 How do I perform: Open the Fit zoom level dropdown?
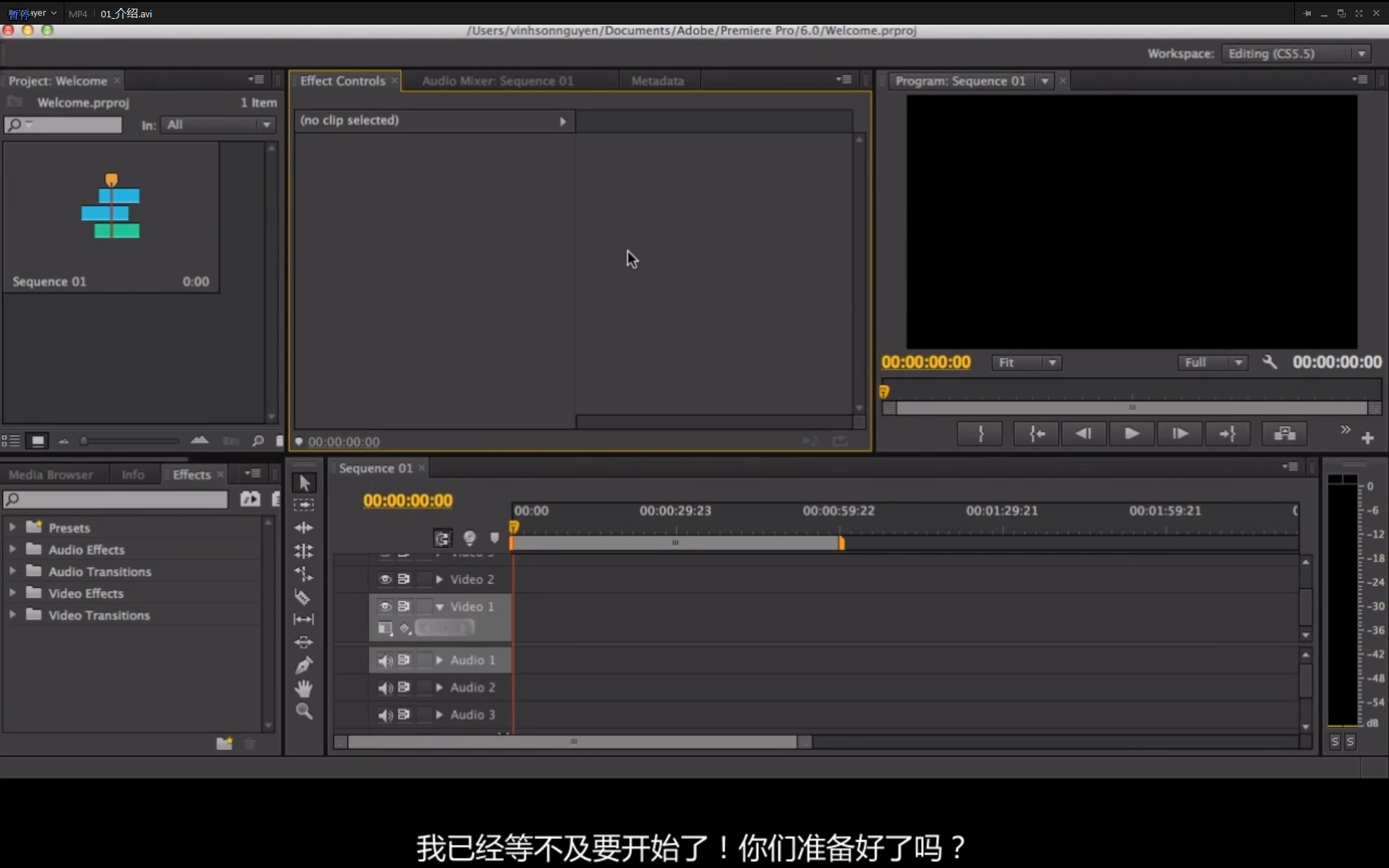(x=1026, y=362)
